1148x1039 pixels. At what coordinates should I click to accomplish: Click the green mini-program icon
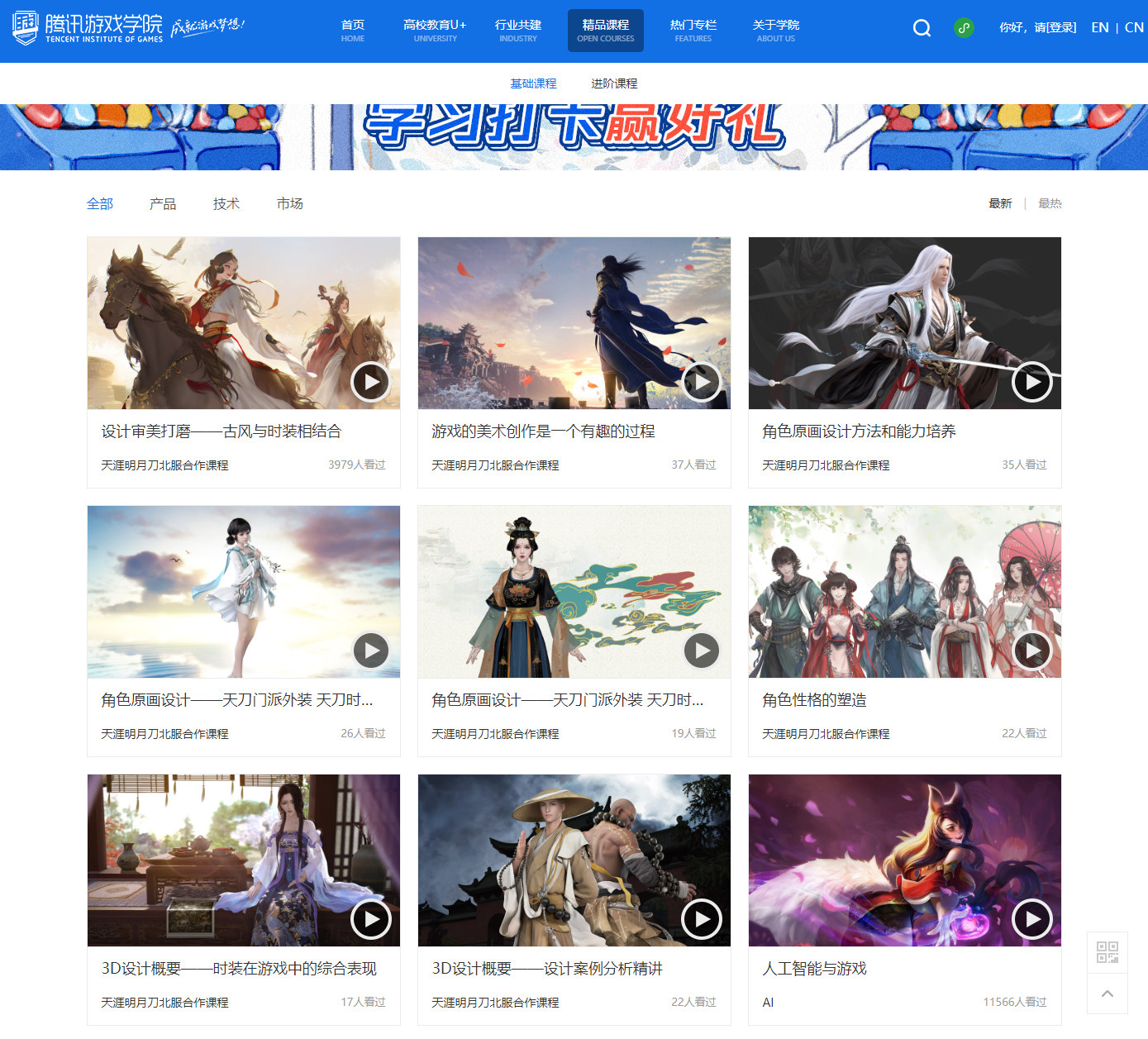[x=964, y=28]
